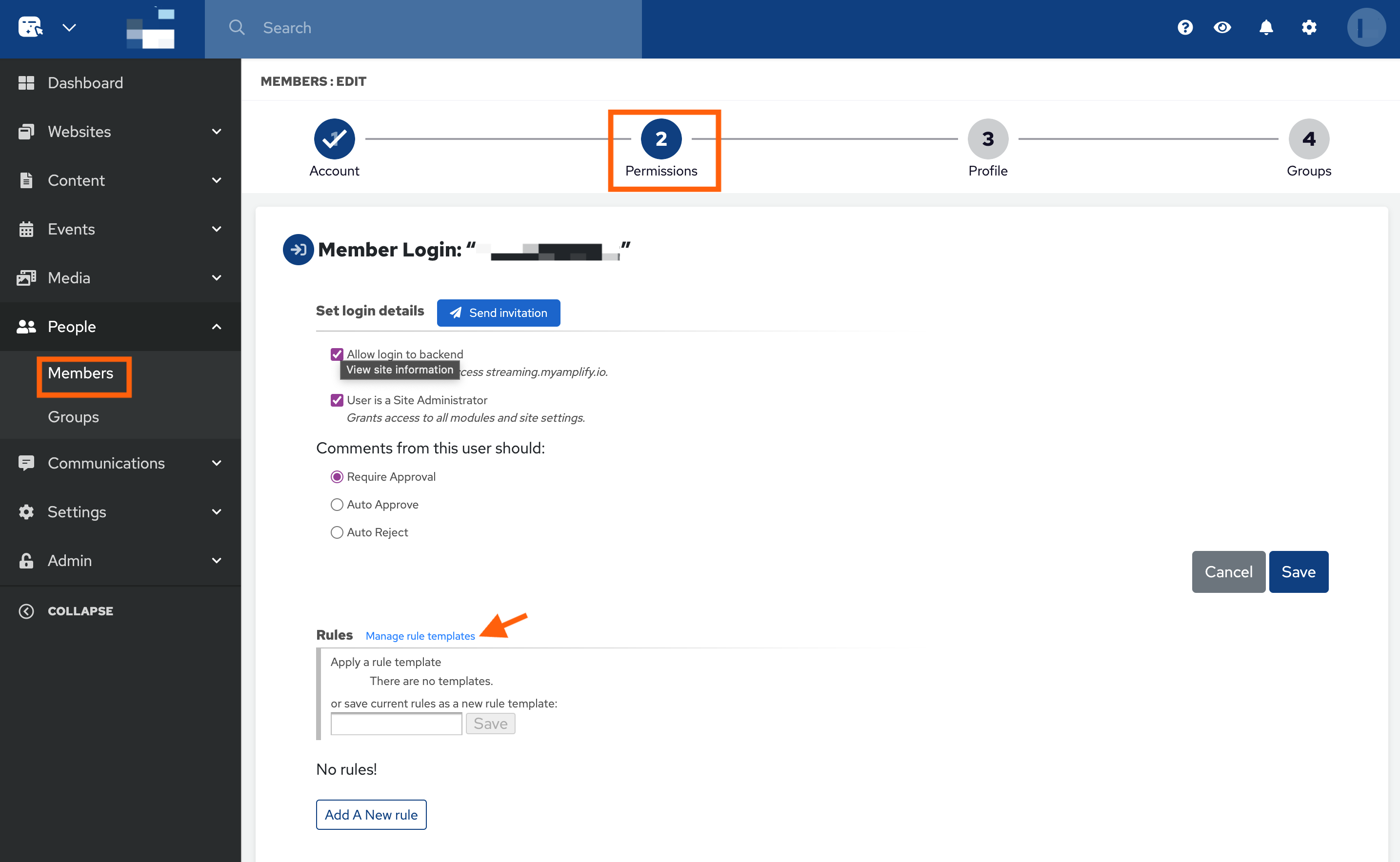Go to step 3 Profile
This screenshot has height=862, width=1400.
coord(988,139)
